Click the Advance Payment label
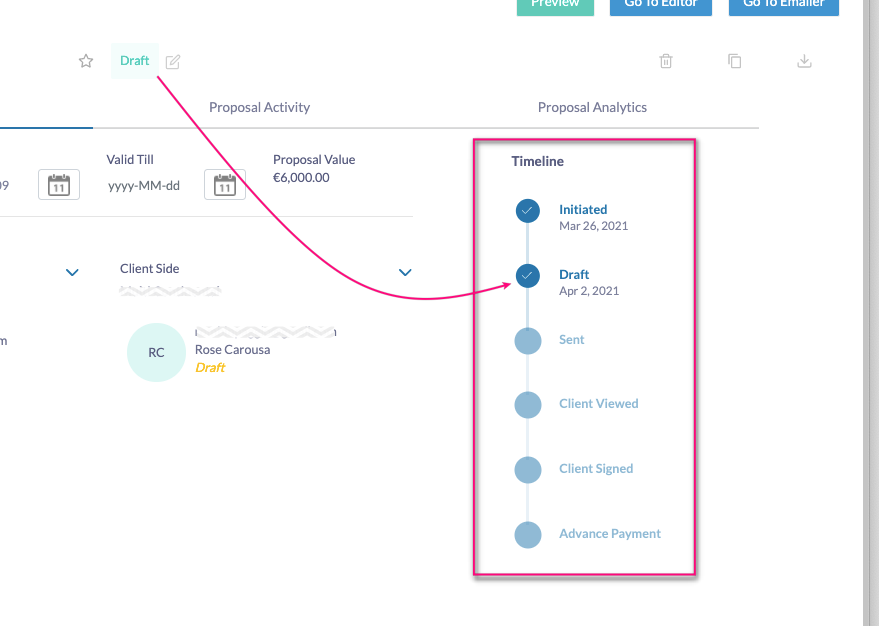 (x=609, y=534)
